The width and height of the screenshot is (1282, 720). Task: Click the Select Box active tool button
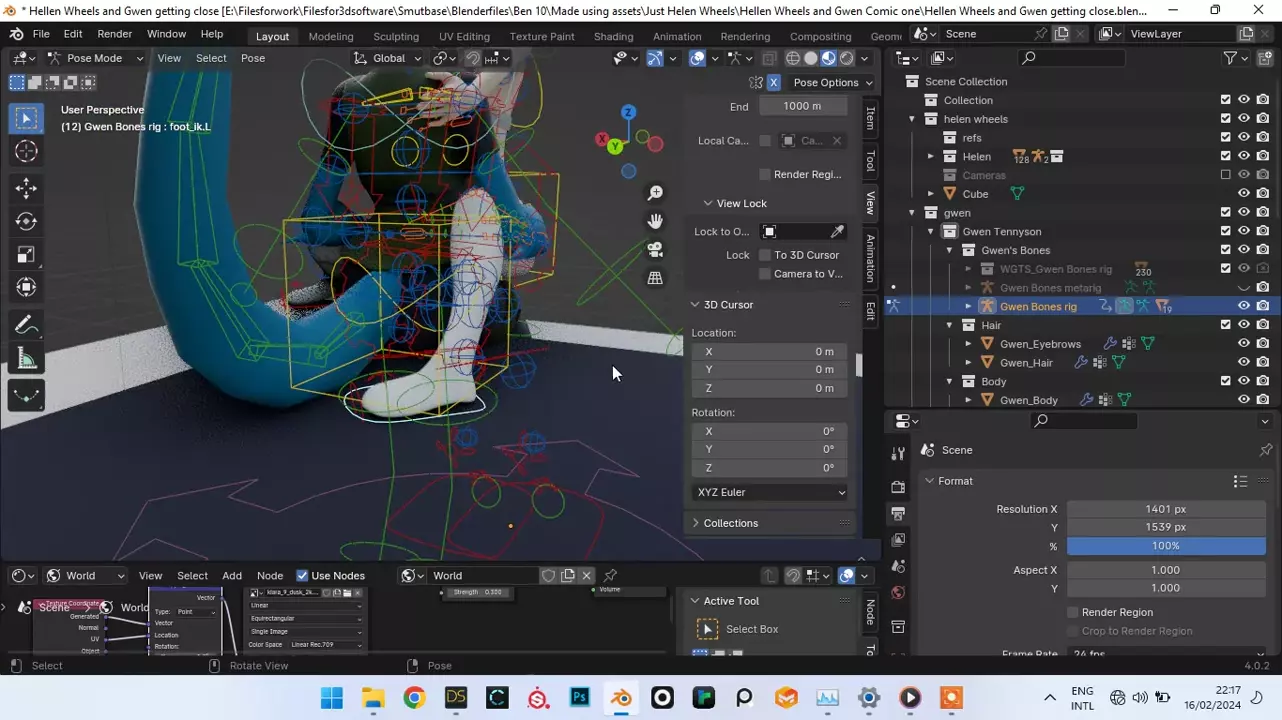[707, 629]
